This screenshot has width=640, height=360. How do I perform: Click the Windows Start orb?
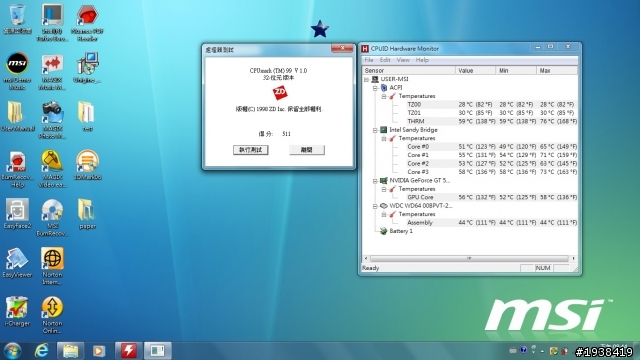click(x=13, y=351)
